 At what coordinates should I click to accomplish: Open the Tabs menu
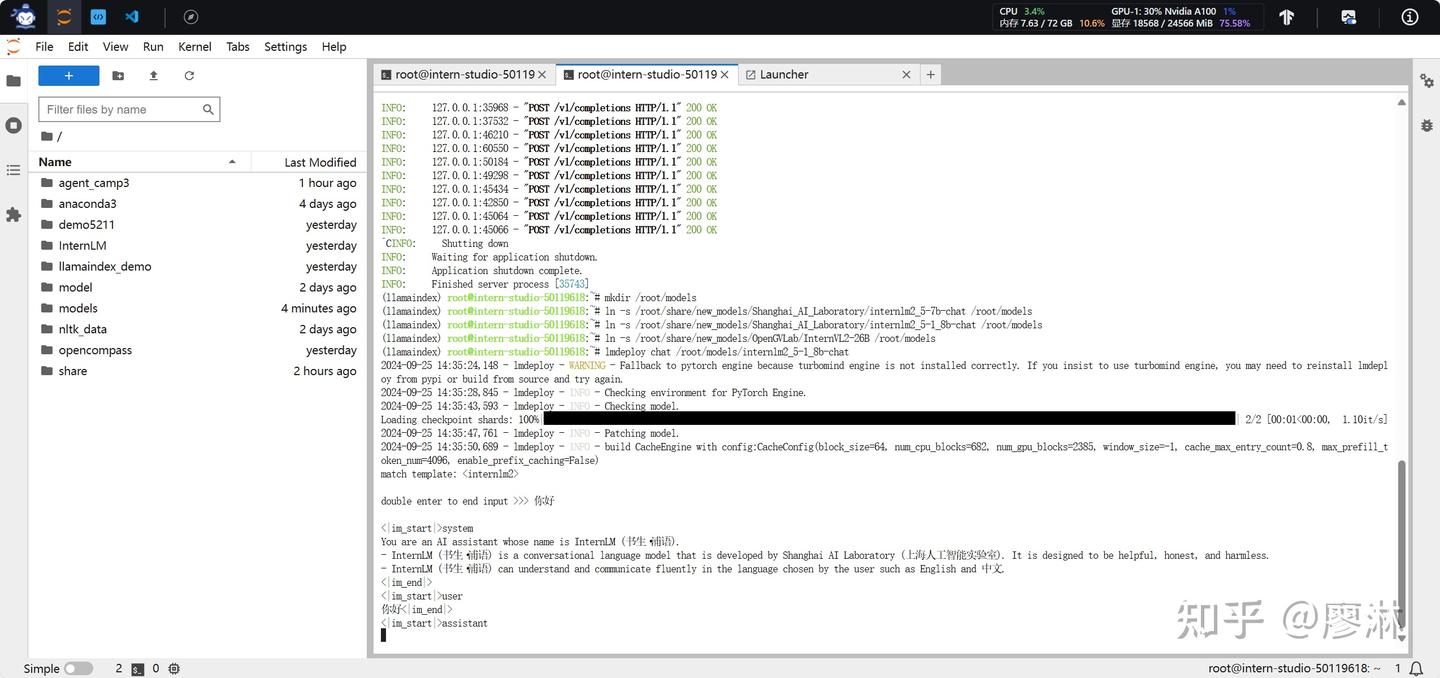[x=238, y=47]
